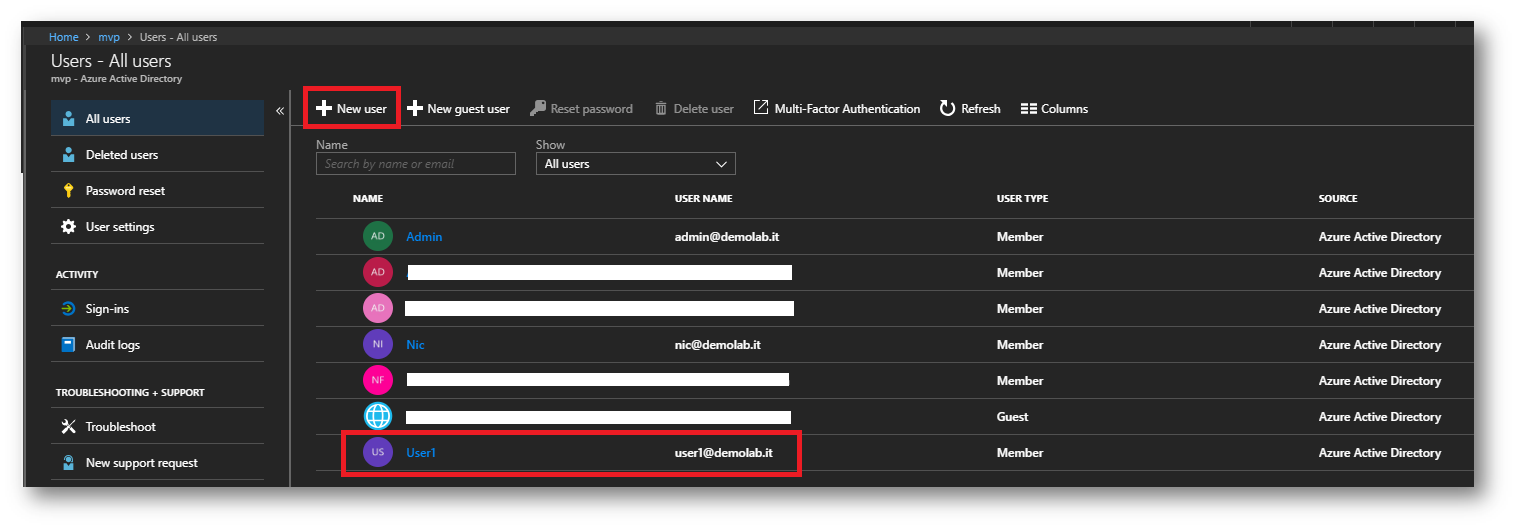Click user1@demolab.it user name cell
This screenshot has height=529, width=1516.
724,453
